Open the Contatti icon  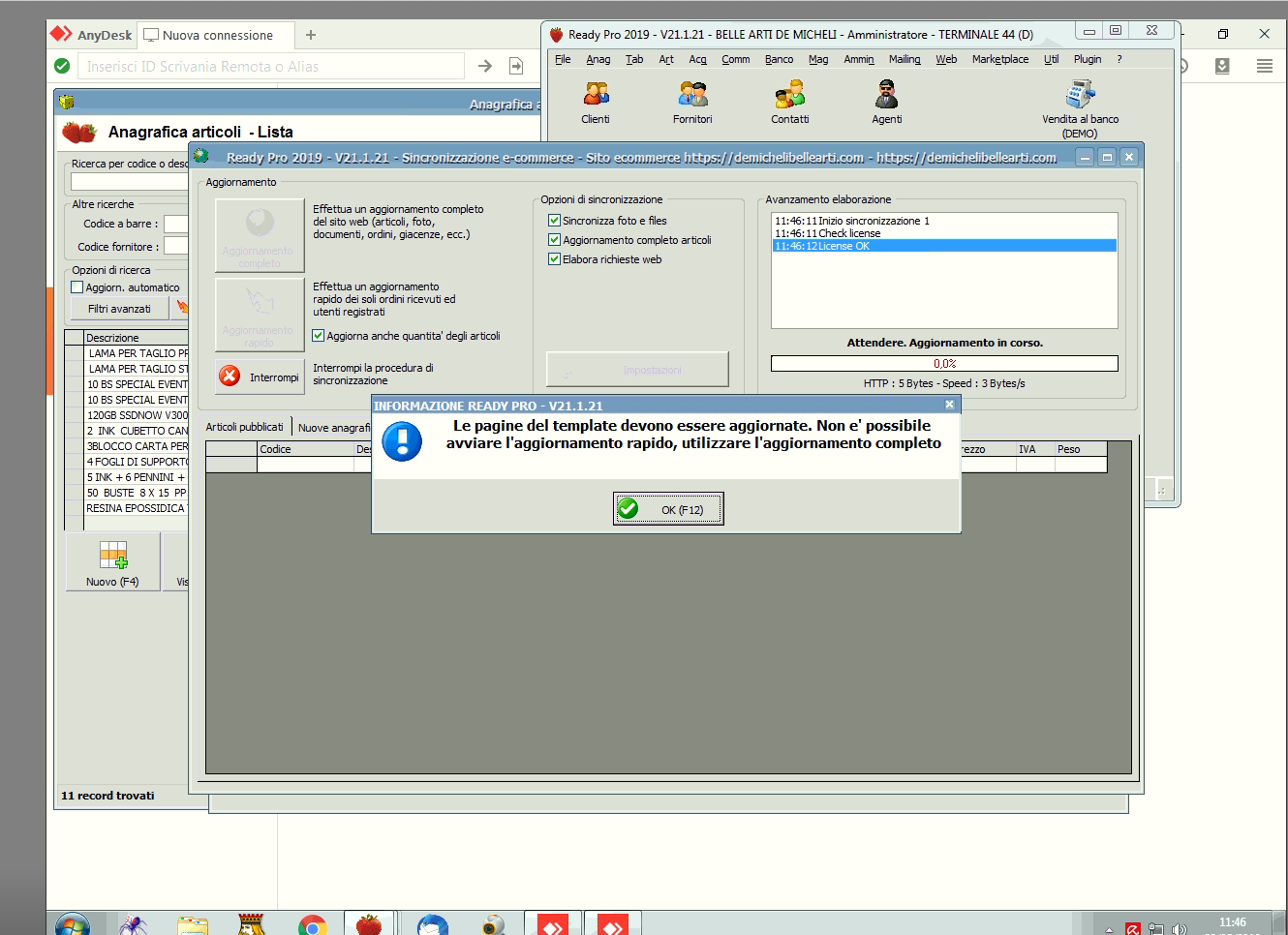[790, 102]
